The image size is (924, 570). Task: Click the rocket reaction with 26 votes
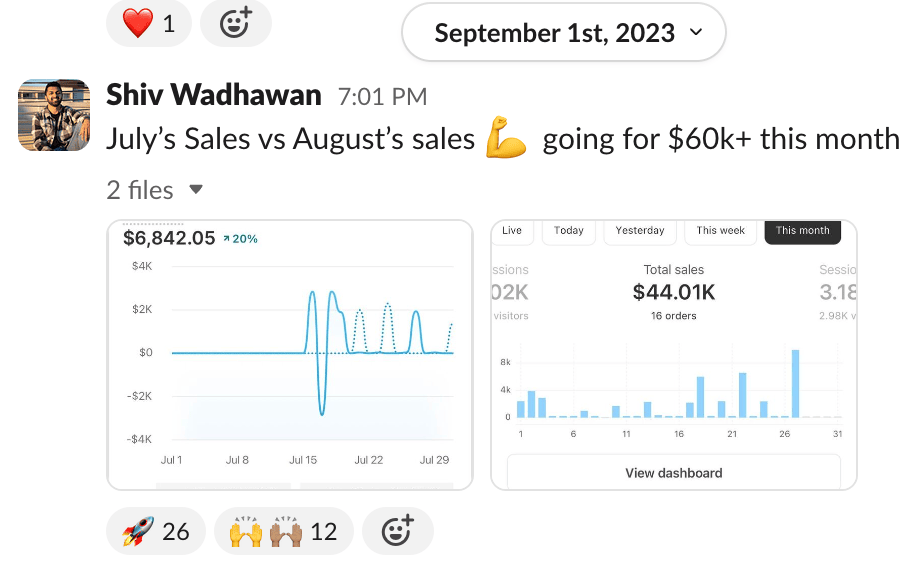(156, 531)
